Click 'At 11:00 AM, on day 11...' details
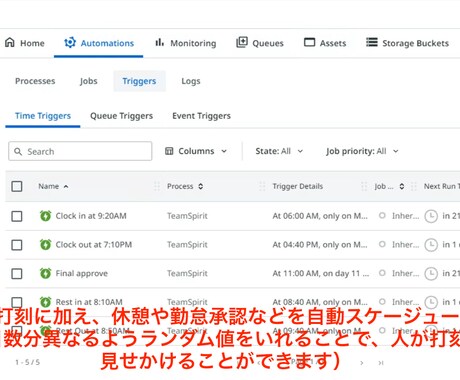The height and width of the screenshot is (380, 460). pos(321,273)
